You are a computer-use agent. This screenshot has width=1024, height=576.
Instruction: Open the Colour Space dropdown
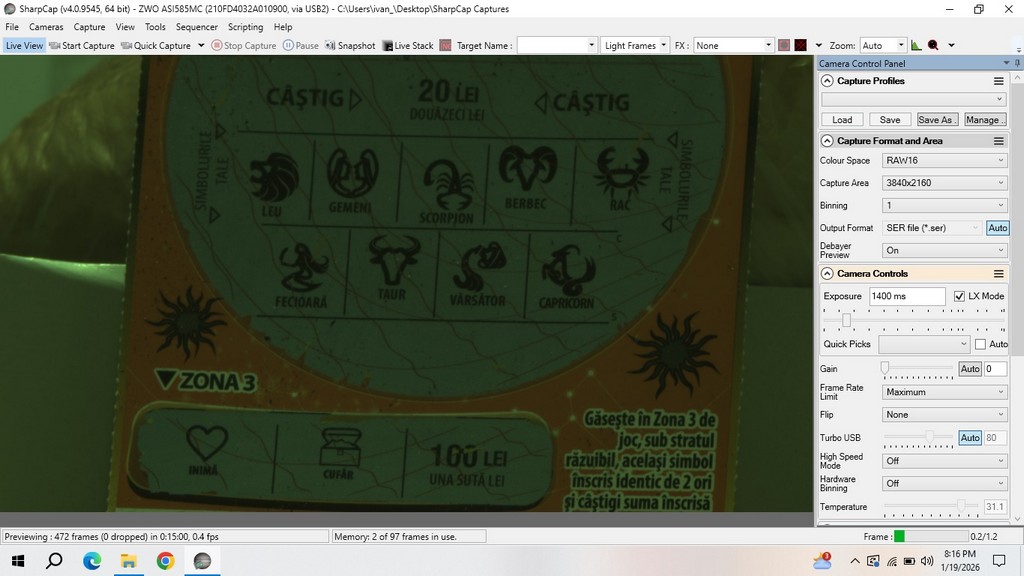943,160
